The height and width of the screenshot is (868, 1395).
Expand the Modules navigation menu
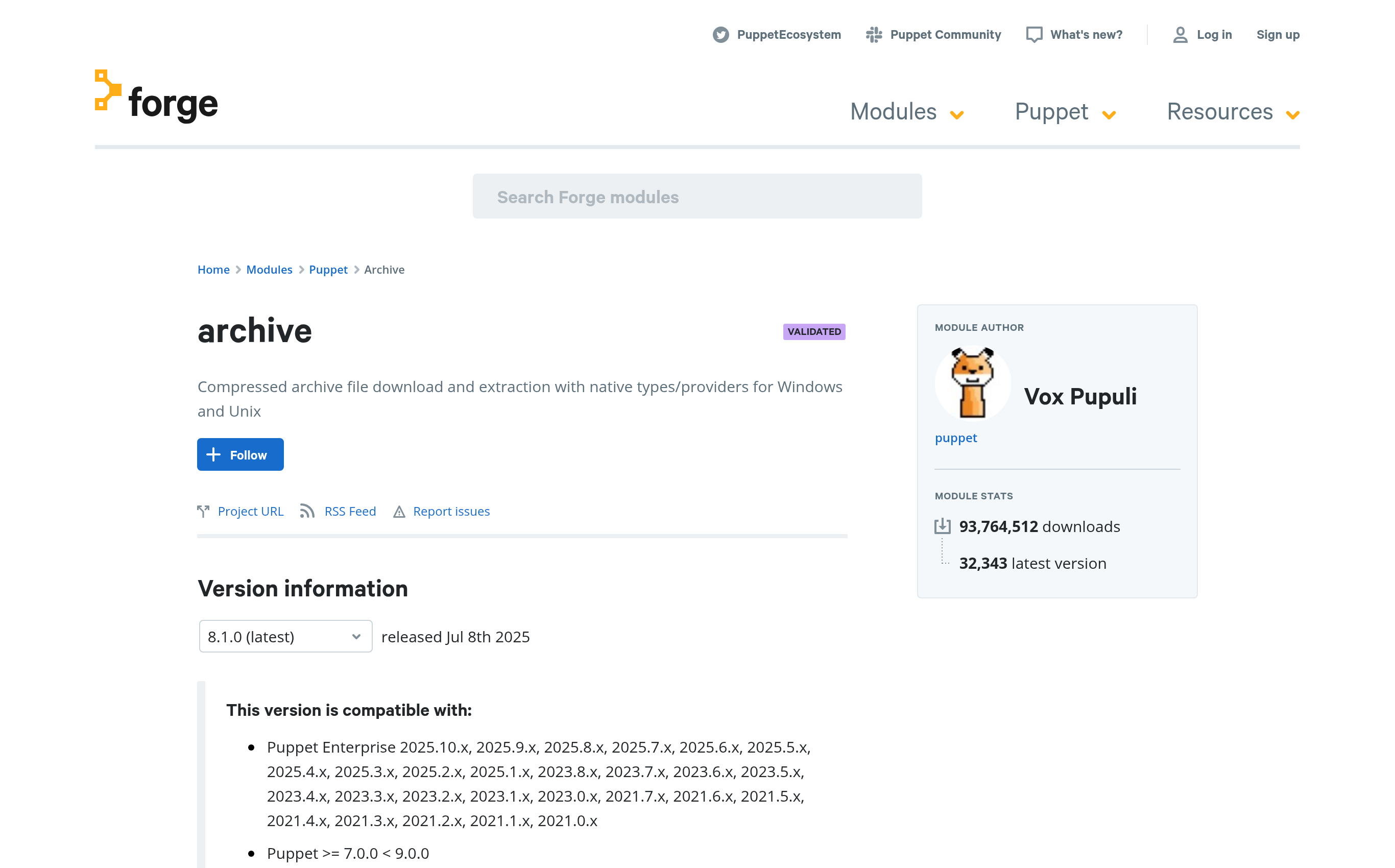[x=906, y=112]
